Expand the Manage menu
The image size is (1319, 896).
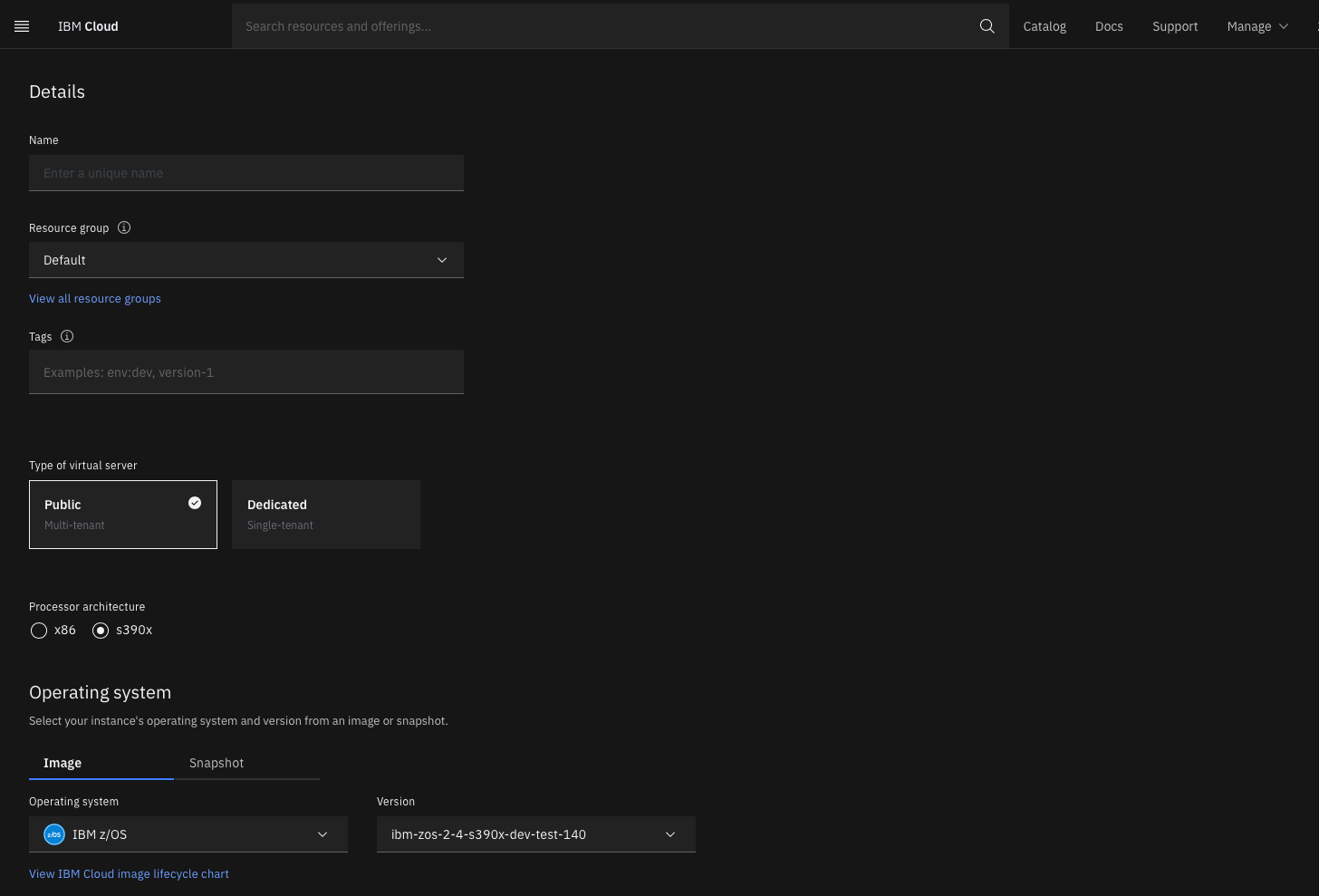[1257, 26]
